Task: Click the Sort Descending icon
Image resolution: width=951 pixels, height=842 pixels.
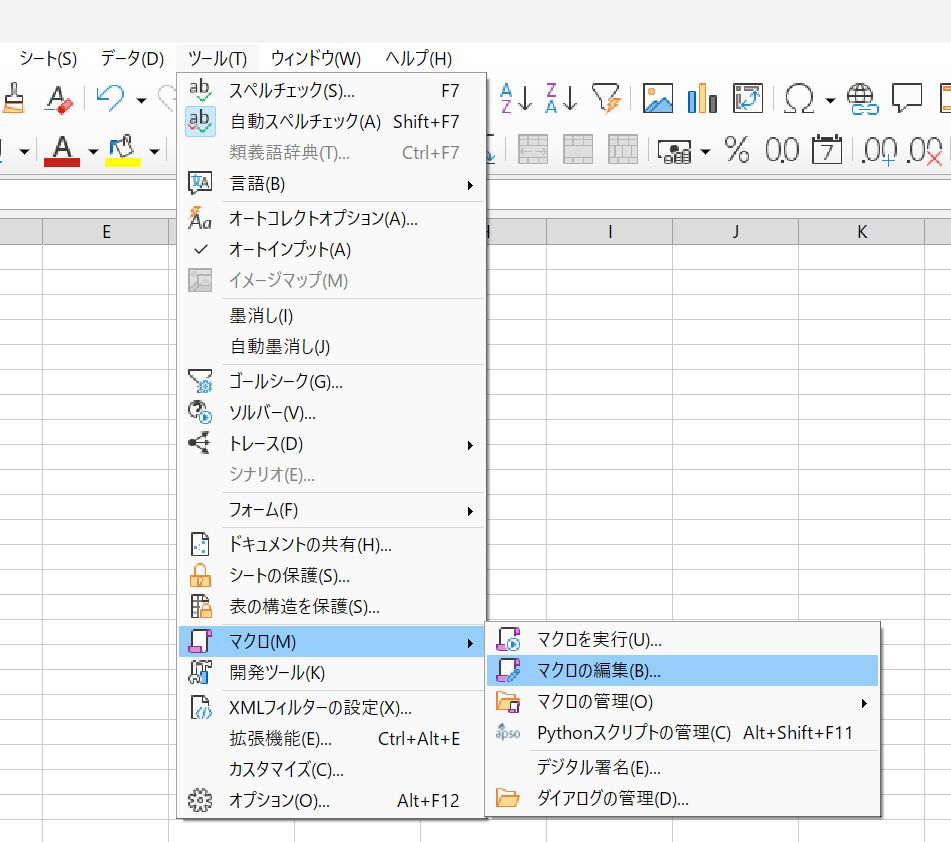Action: [561, 98]
